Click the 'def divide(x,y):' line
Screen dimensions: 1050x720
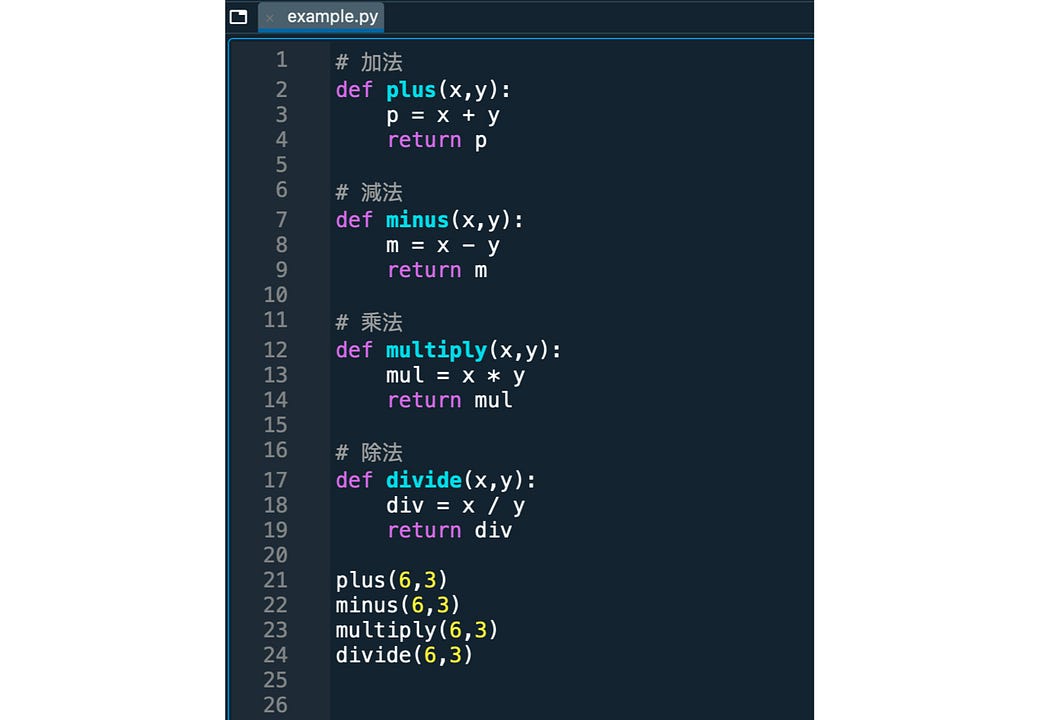click(x=436, y=480)
